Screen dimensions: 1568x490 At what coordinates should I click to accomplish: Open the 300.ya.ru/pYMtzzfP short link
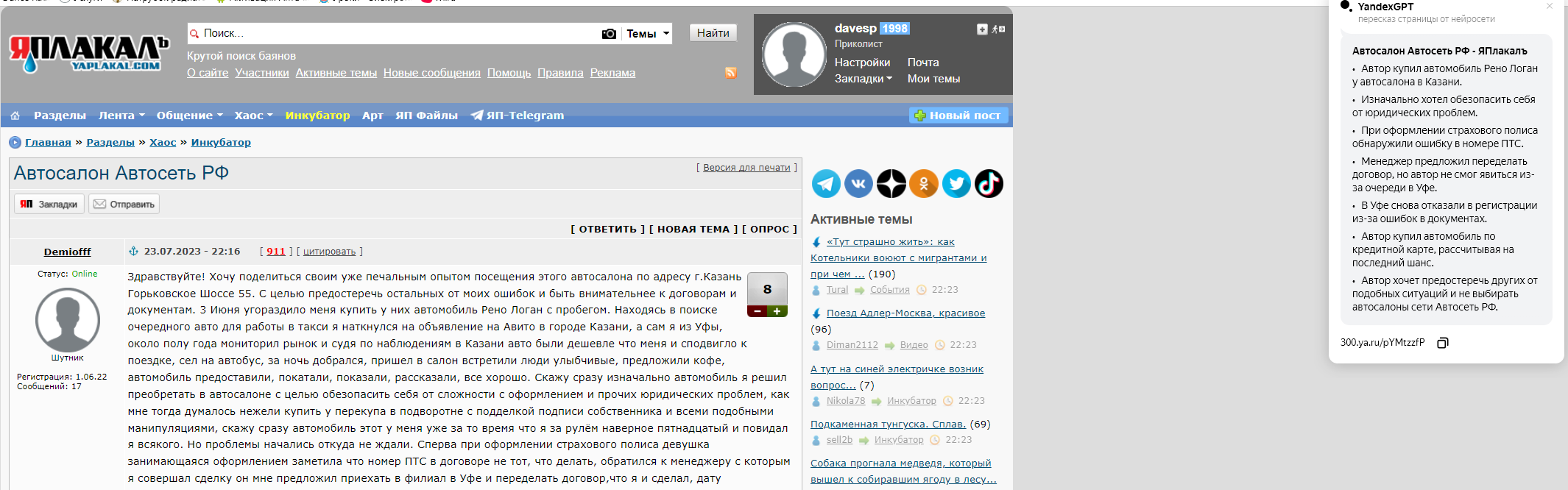point(1382,343)
